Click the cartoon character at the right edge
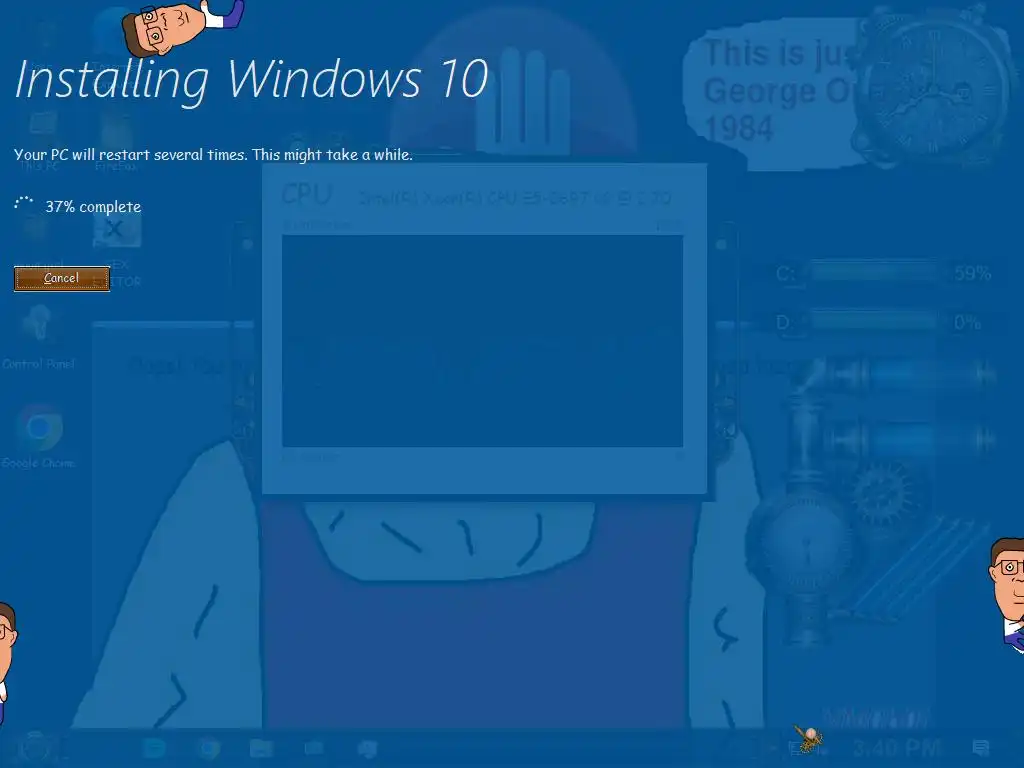 click(x=1006, y=594)
